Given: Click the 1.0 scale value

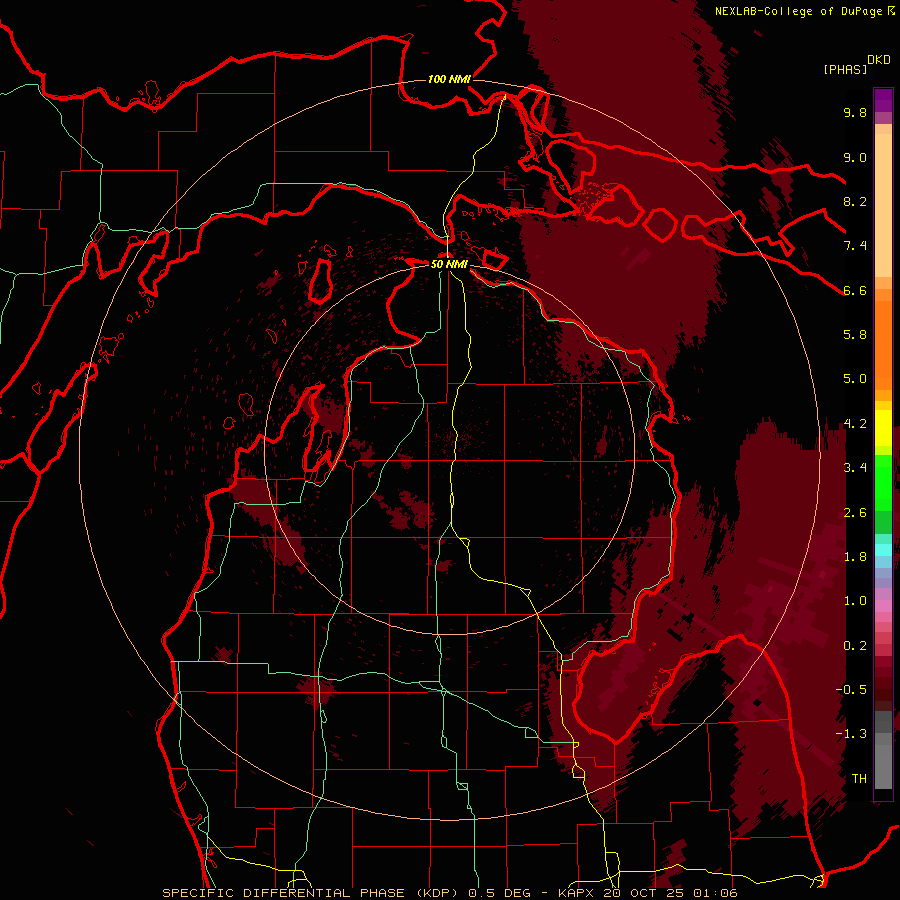Looking at the screenshot, I should click(855, 601).
